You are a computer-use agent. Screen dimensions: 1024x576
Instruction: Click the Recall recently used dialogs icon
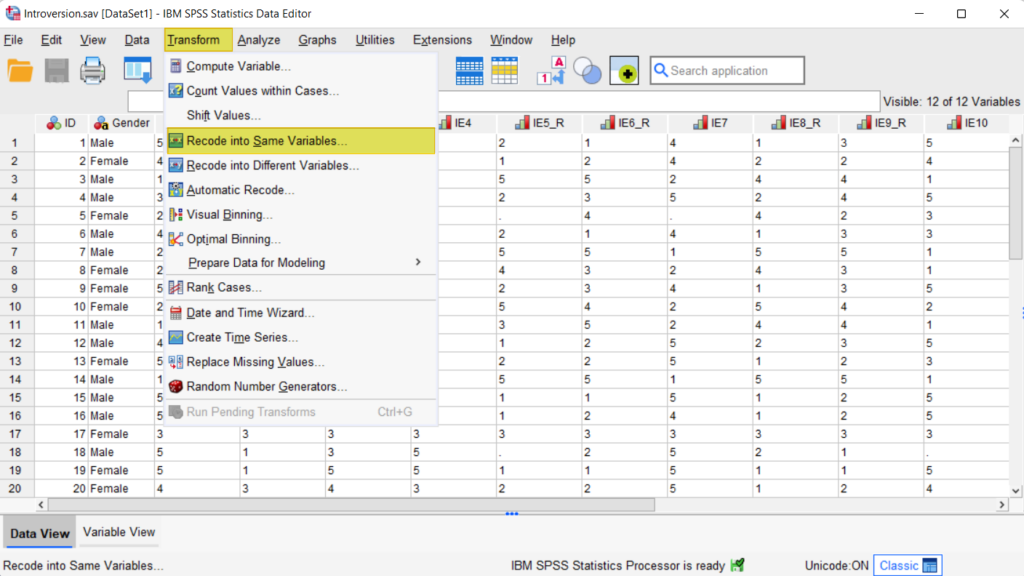137,71
